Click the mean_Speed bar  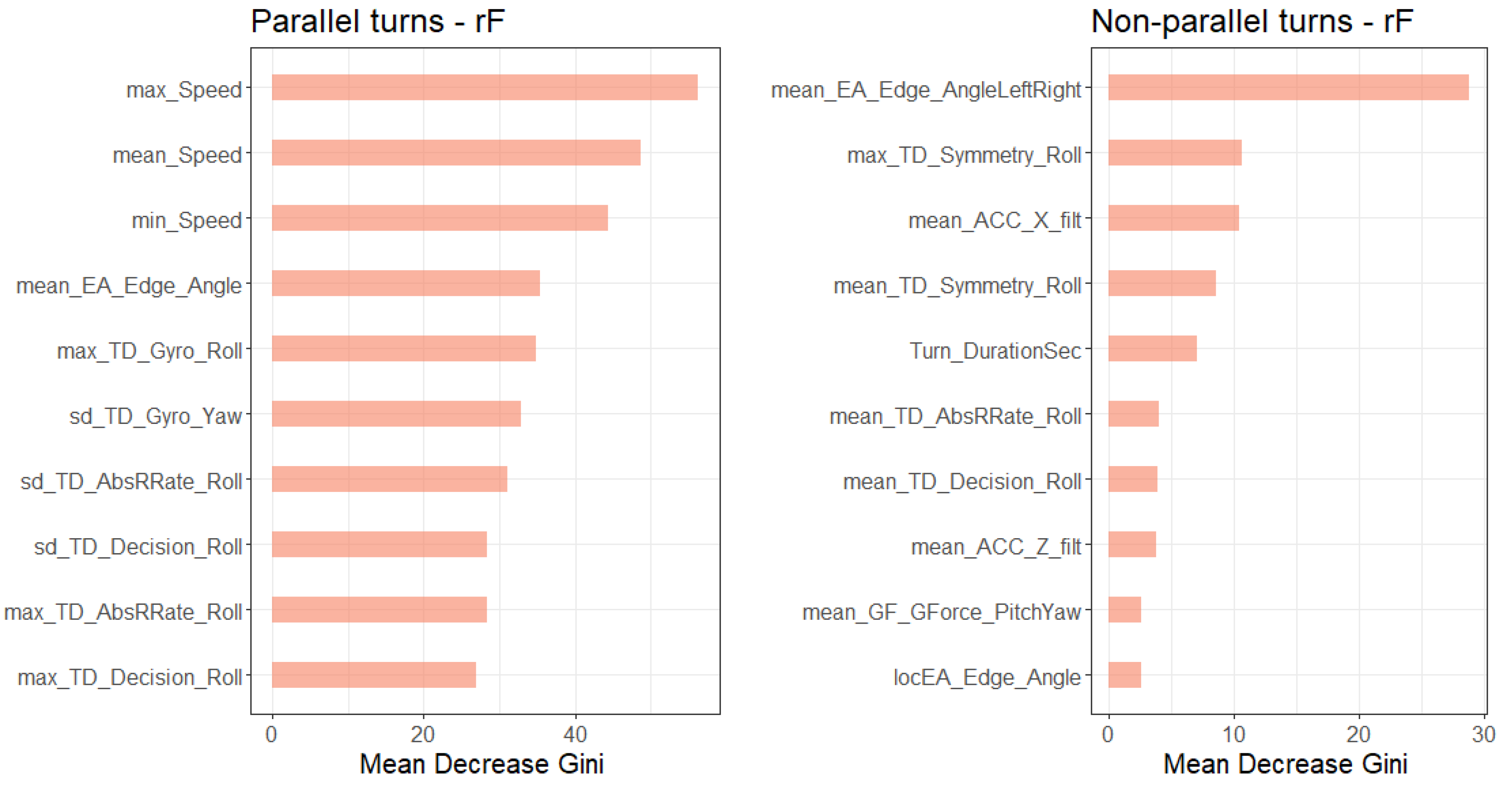coord(455,153)
